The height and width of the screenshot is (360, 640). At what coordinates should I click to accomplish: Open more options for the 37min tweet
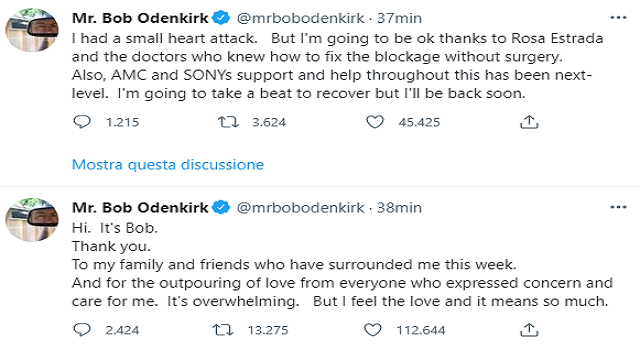click(618, 18)
